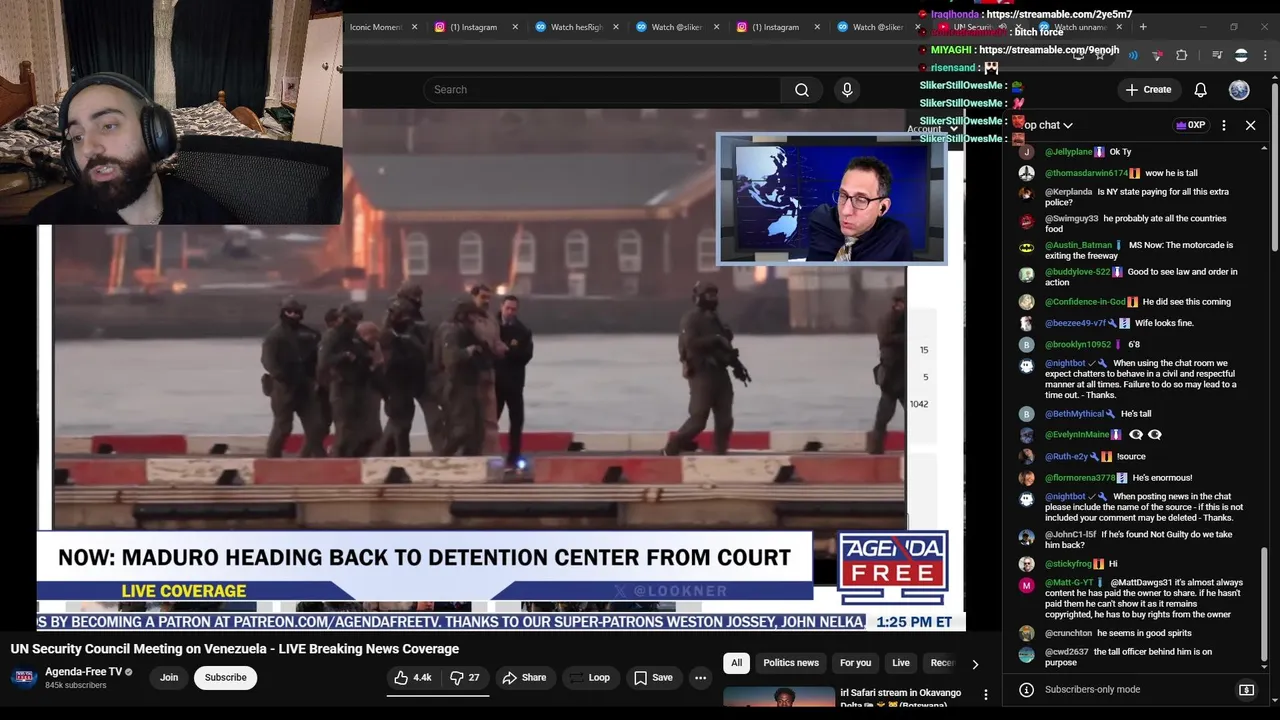Open browser extensions puzzle icon
The width and height of the screenshot is (1280, 720).
pyautogui.click(x=1181, y=55)
